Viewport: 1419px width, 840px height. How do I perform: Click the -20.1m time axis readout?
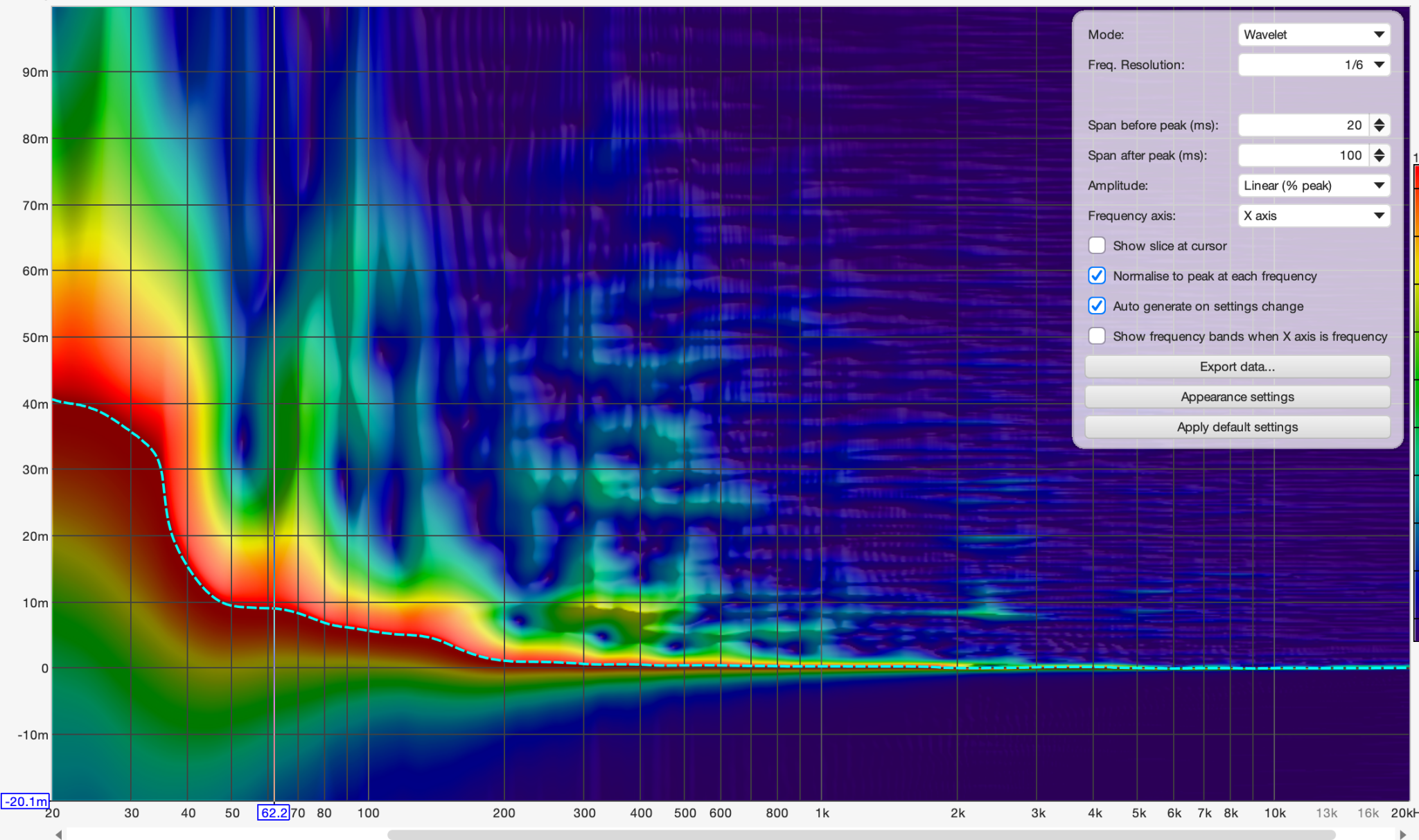pyautogui.click(x=26, y=801)
